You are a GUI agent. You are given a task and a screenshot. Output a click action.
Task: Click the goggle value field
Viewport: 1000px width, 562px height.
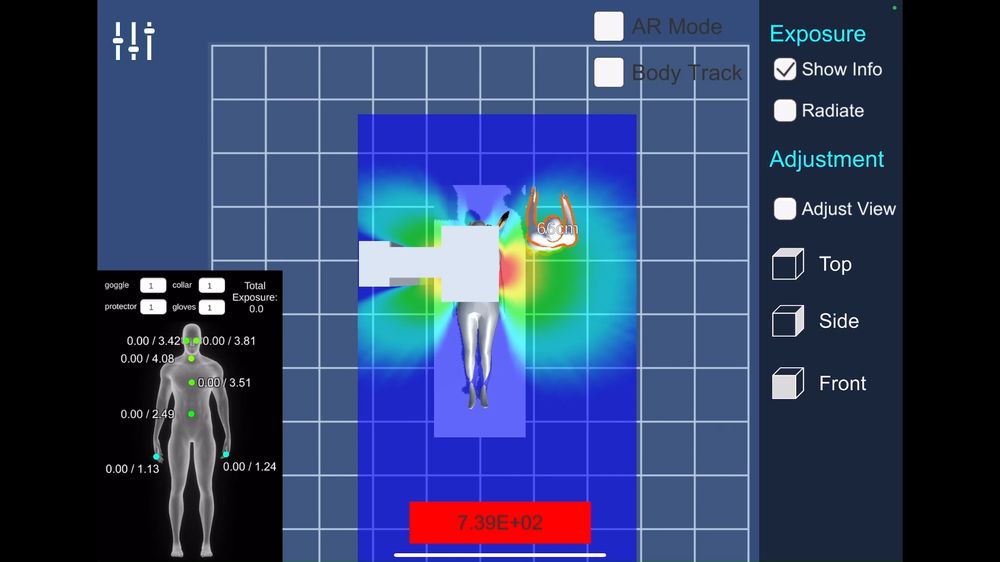pos(153,285)
